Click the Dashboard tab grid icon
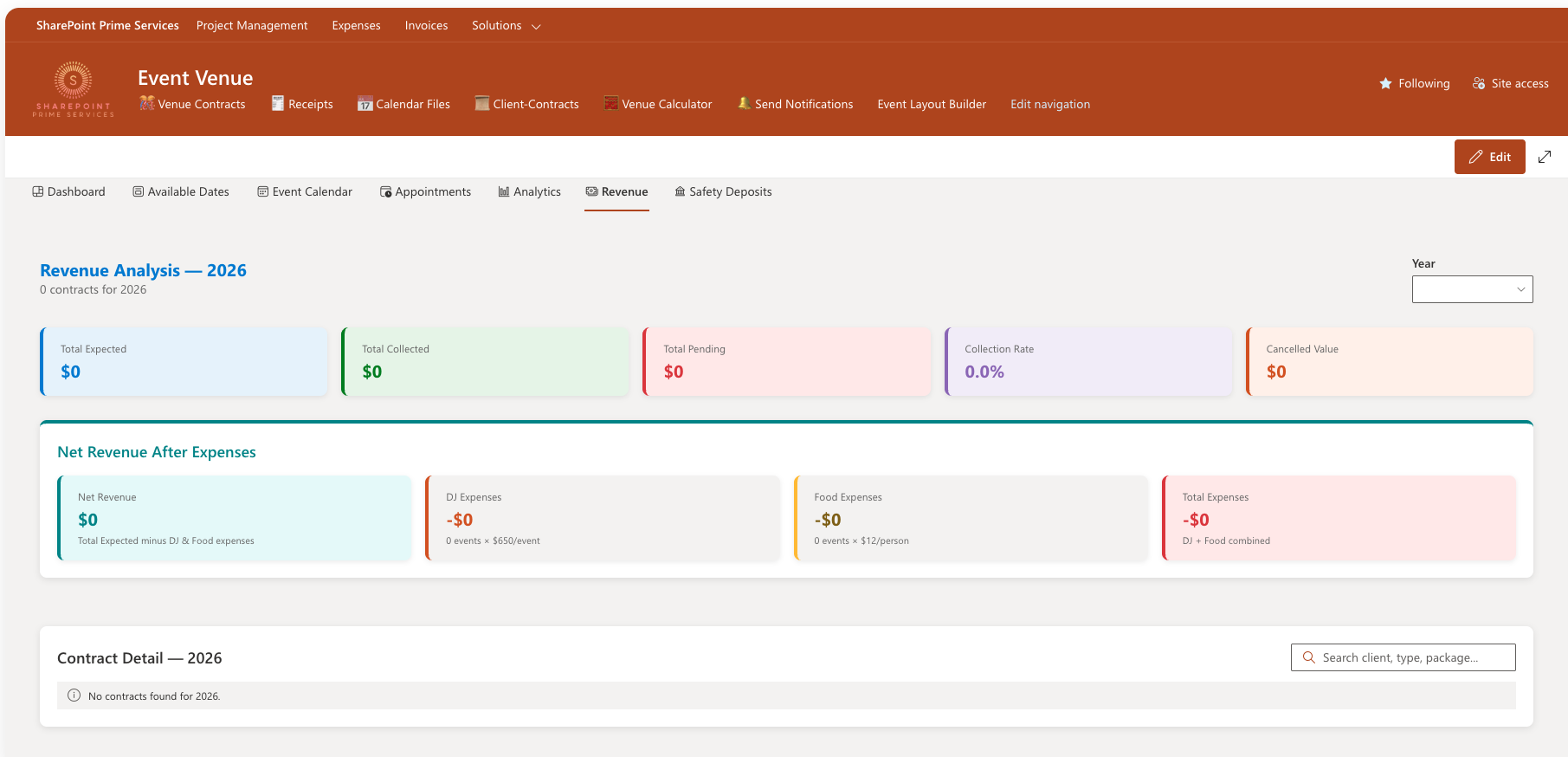 [38, 191]
